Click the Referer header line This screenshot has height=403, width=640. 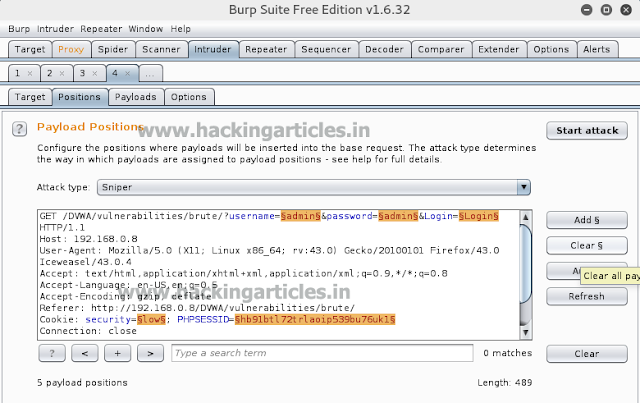[197, 308]
